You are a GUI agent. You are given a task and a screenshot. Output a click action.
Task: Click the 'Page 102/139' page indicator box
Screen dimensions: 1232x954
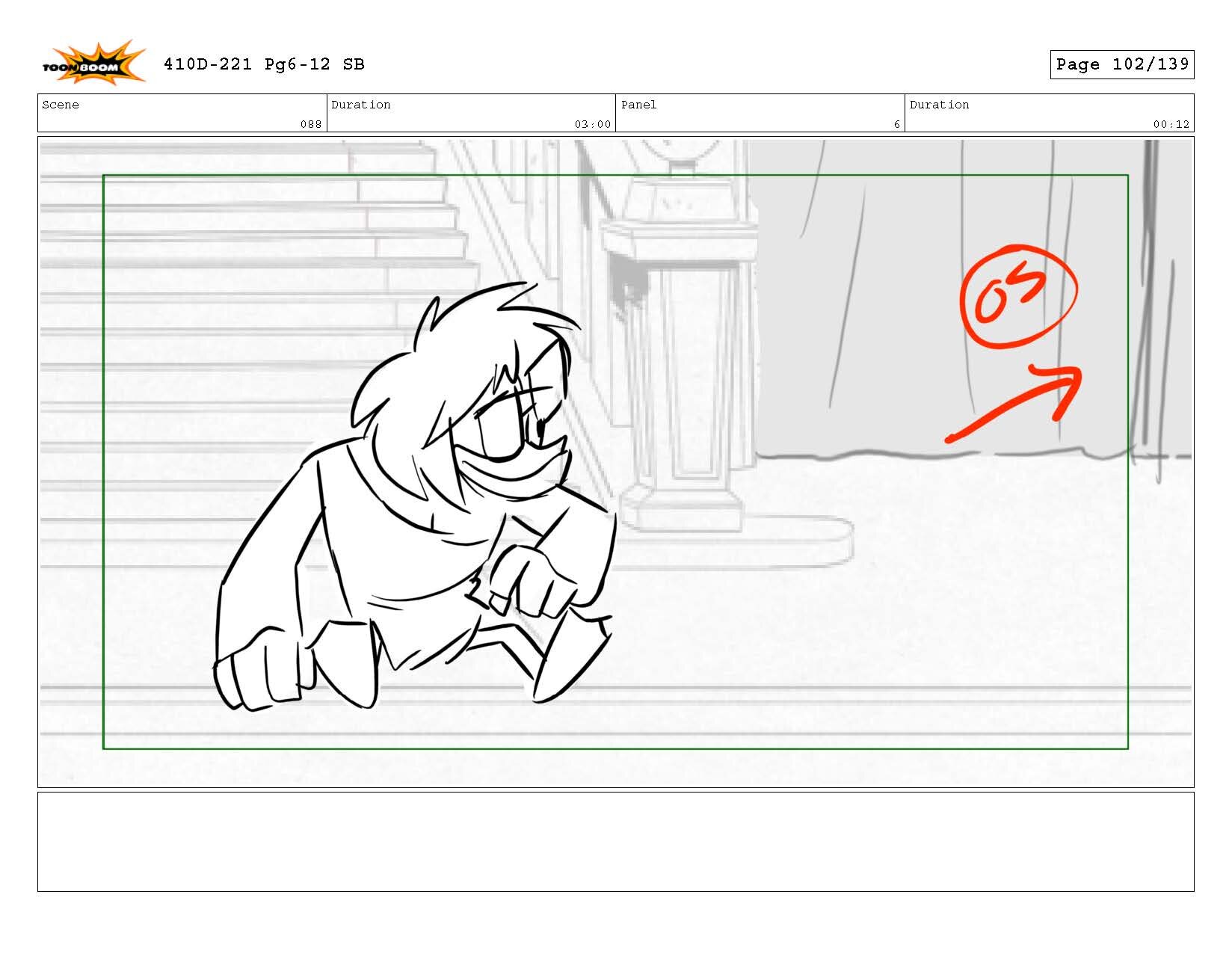1121,64
